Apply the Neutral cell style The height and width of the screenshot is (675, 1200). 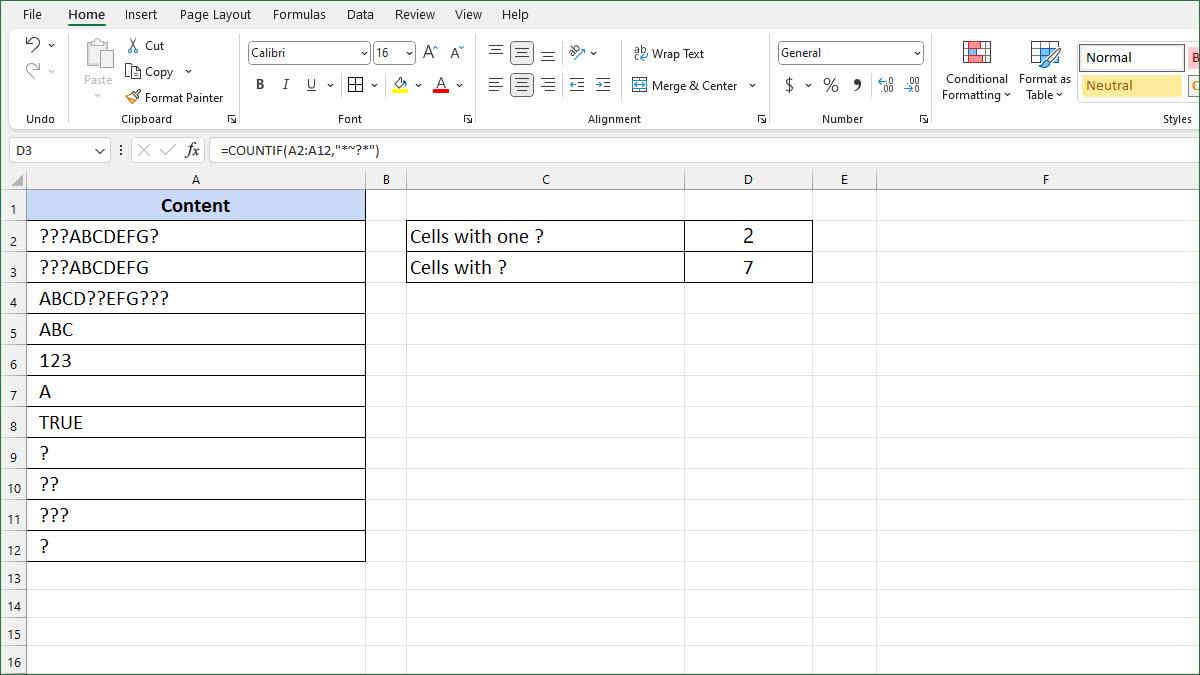coord(1131,86)
